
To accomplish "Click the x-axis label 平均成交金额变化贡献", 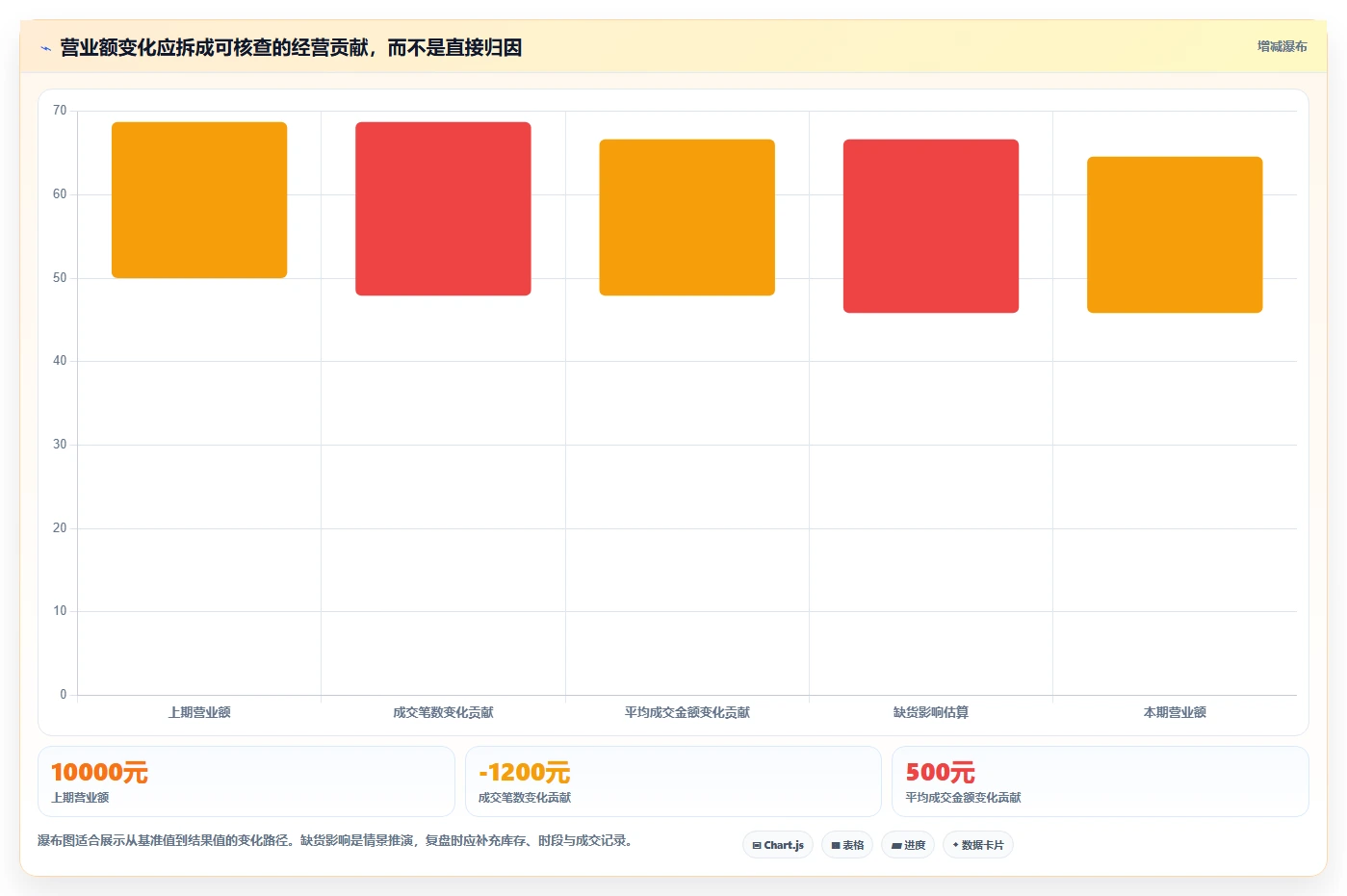I will [686, 712].
